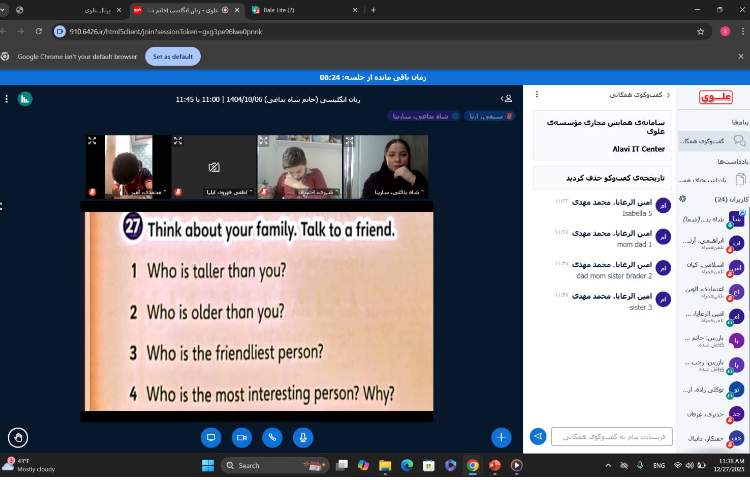Click the Set as default button
750x480 pixels.
pos(174,57)
